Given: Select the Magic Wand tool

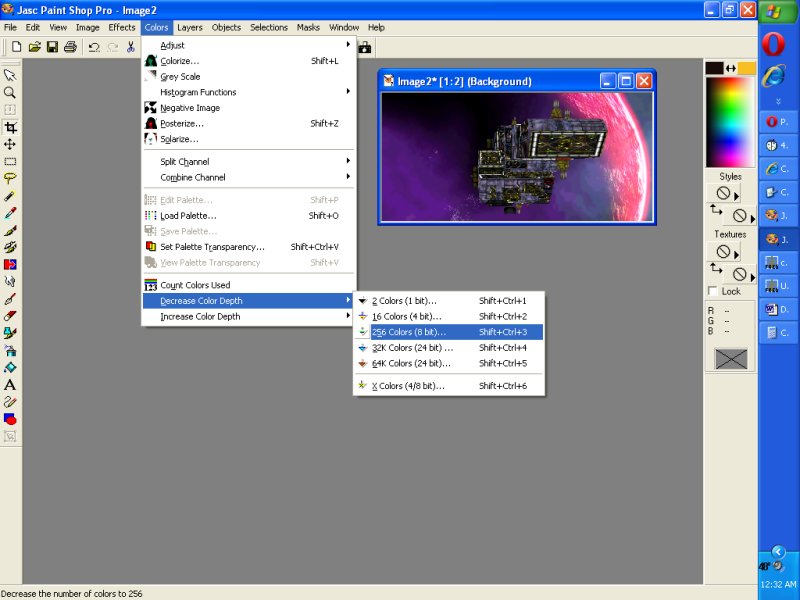Looking at the screenshot, I should click(x=10, y=196).
